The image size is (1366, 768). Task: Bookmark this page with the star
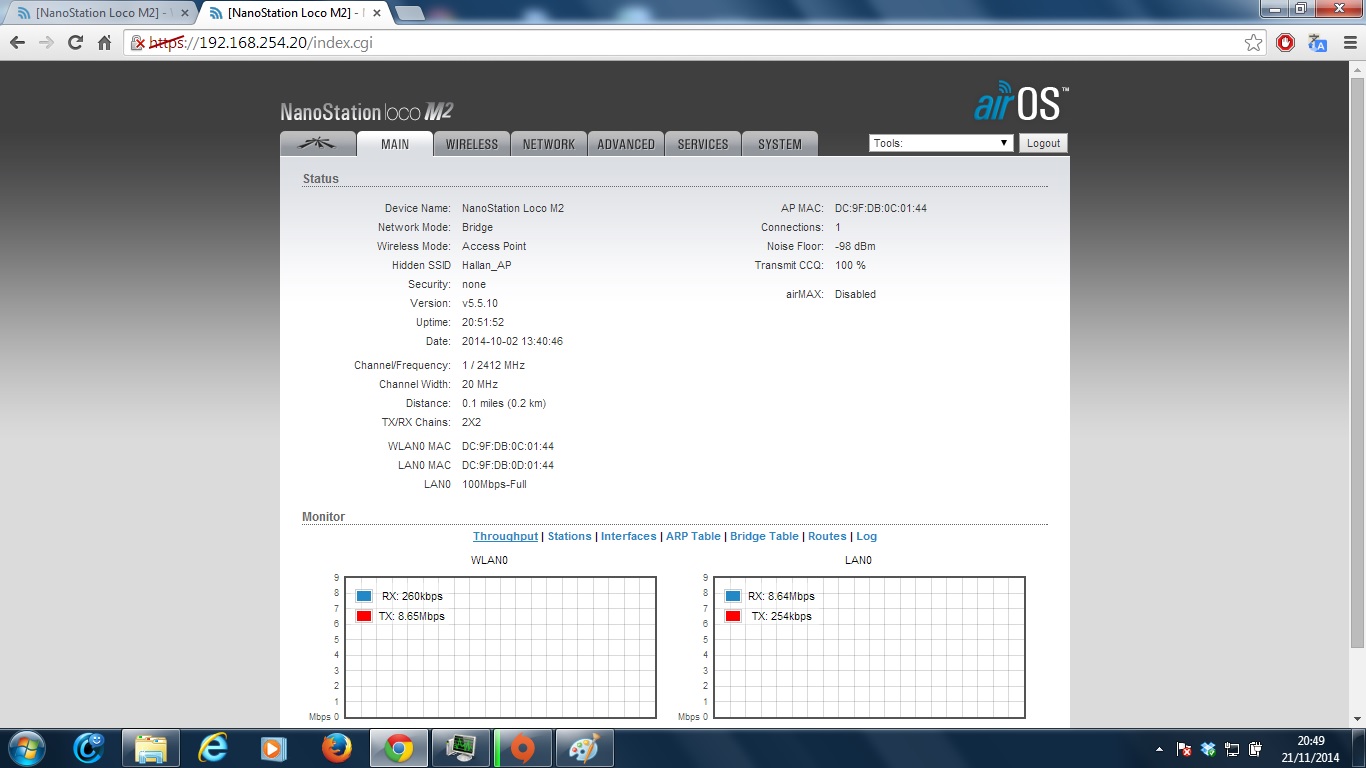coord(1253,43)
